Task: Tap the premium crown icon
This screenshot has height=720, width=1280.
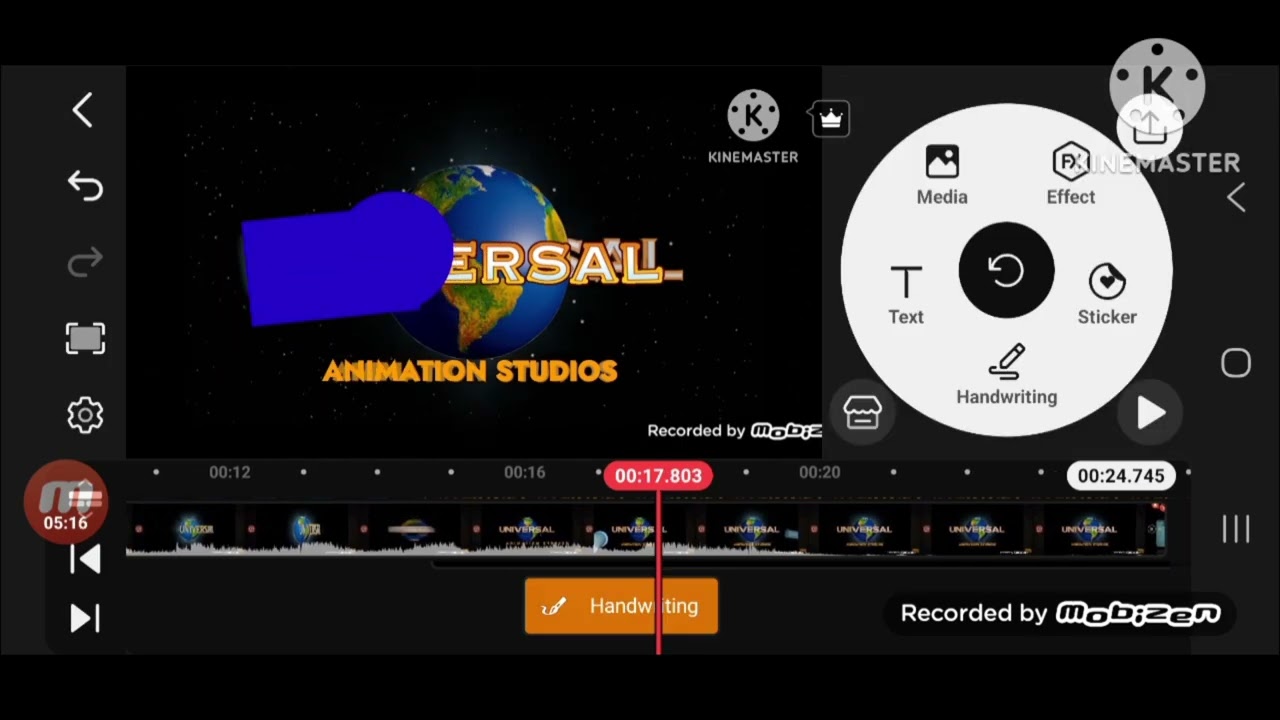Action: (x=831, y=120)
